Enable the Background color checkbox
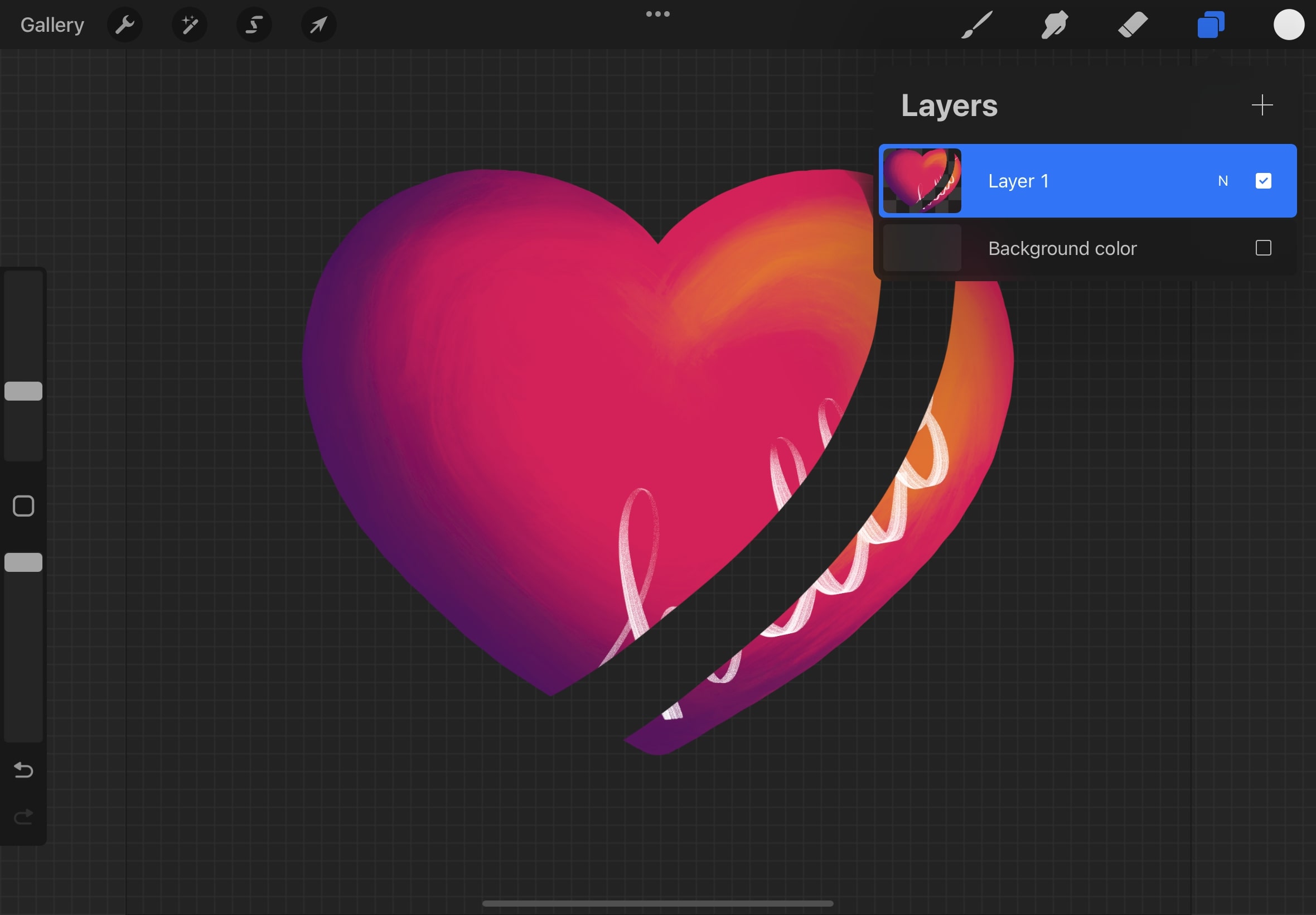1316x915 pixels. coord(1262,248)
